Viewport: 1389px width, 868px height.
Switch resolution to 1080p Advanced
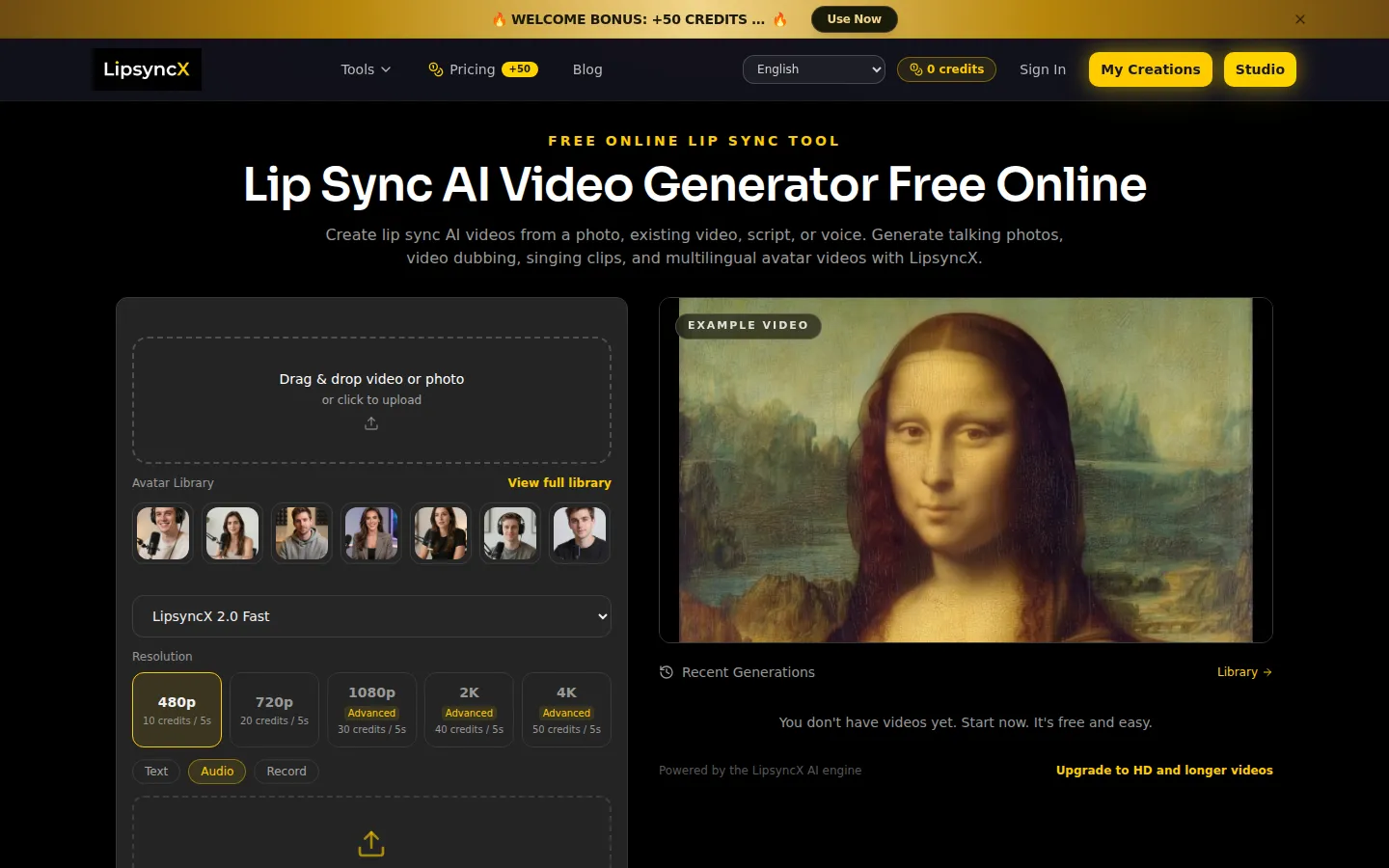coord(371,710)
